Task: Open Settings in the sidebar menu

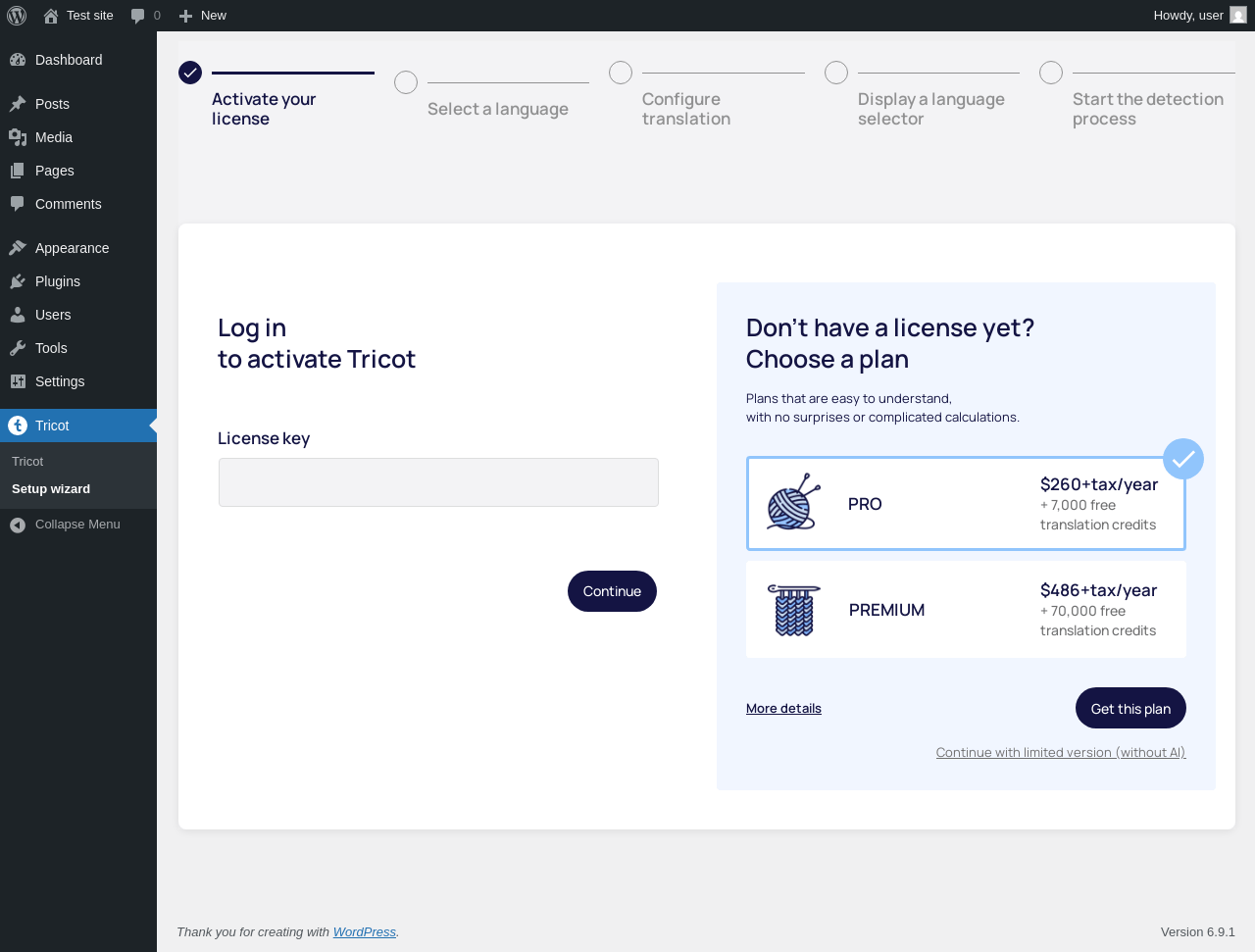Action: [78, 381]
